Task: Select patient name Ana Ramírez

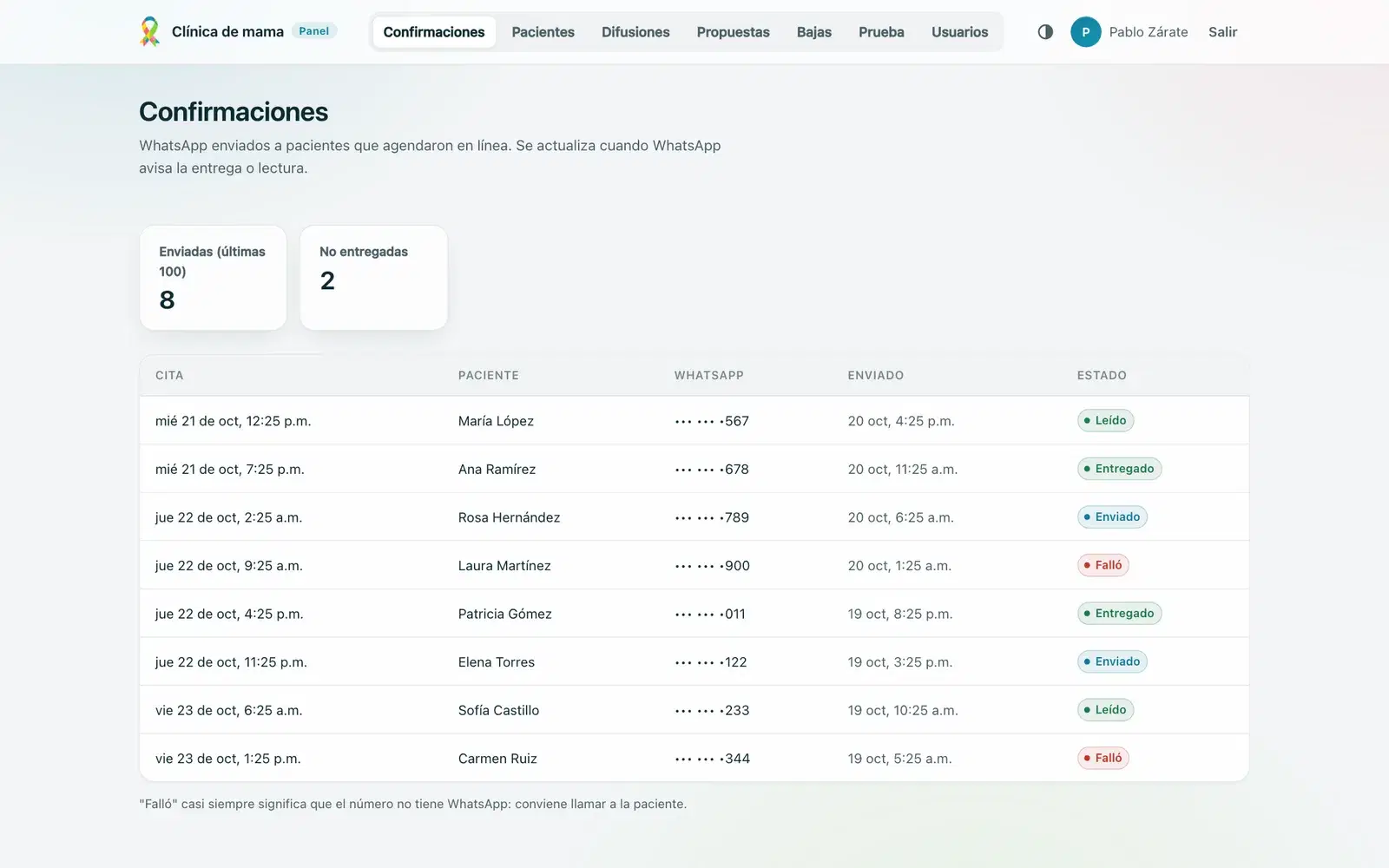Action: coord(497,470)
